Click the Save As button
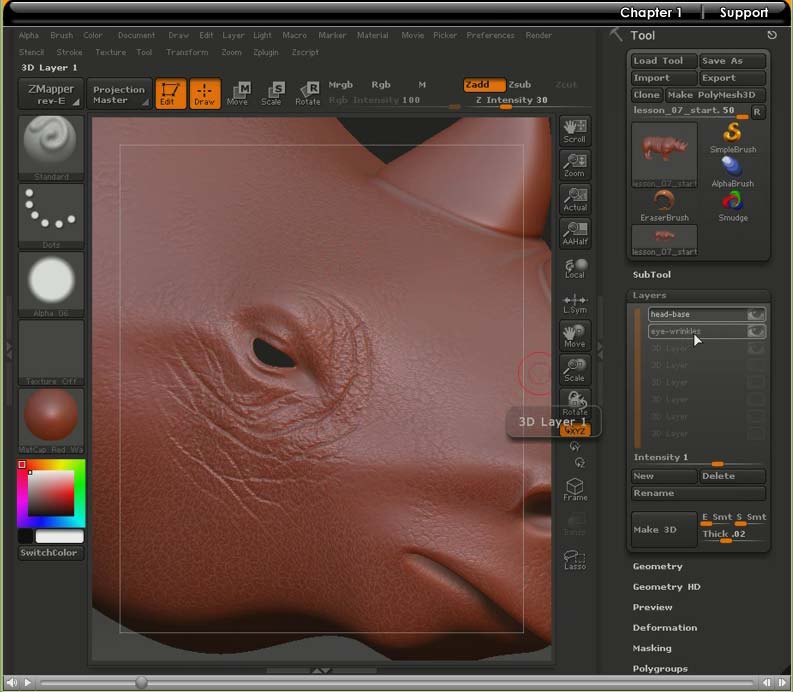Image resolution: width=793 pixels, height=692 pixels. pyautogui.click(x=732, y=61)
